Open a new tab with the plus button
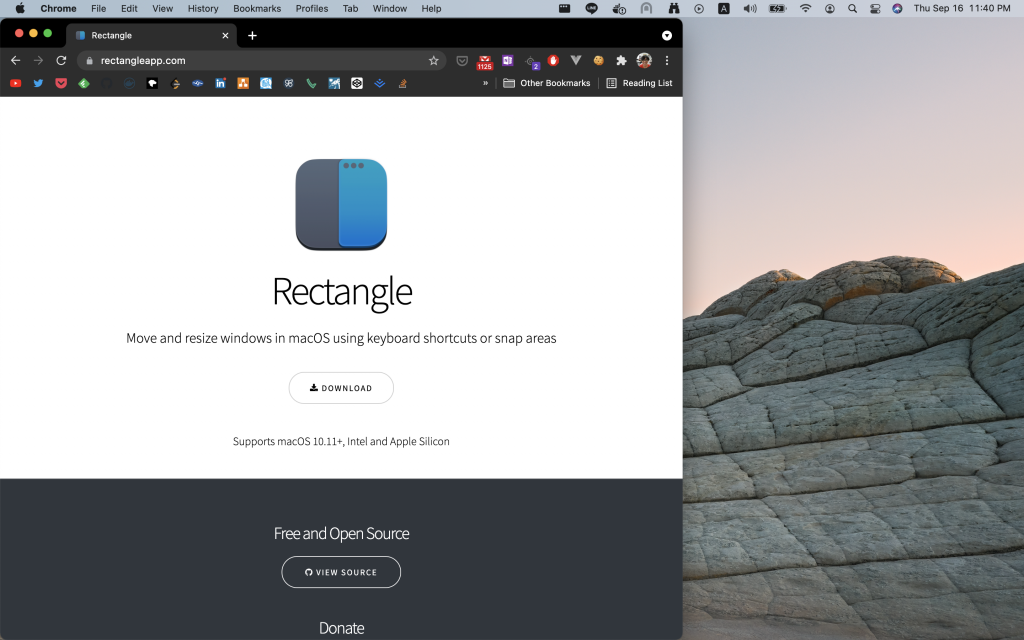This screenshot has height=640, width=1024. pos(252,35)
